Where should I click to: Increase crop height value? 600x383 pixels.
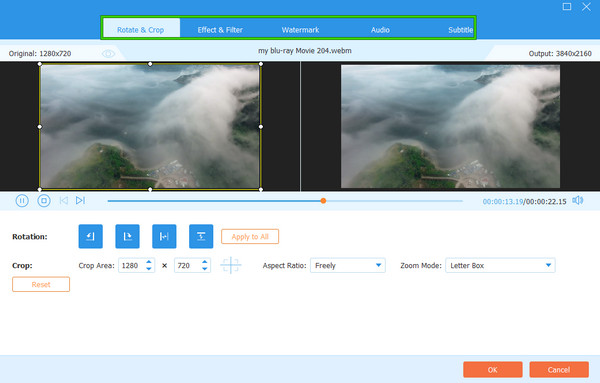click(205, 262)
